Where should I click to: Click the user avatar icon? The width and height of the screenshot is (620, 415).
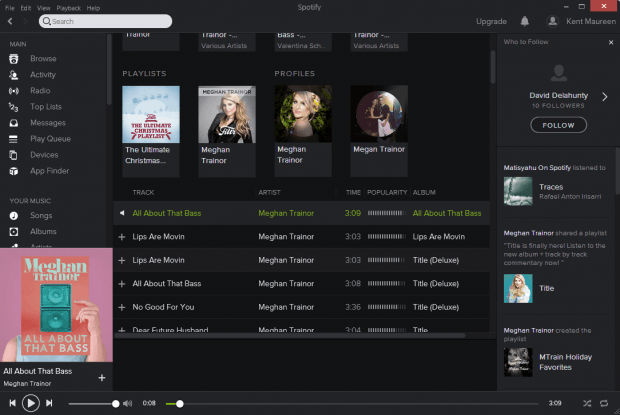pos(552,21)
